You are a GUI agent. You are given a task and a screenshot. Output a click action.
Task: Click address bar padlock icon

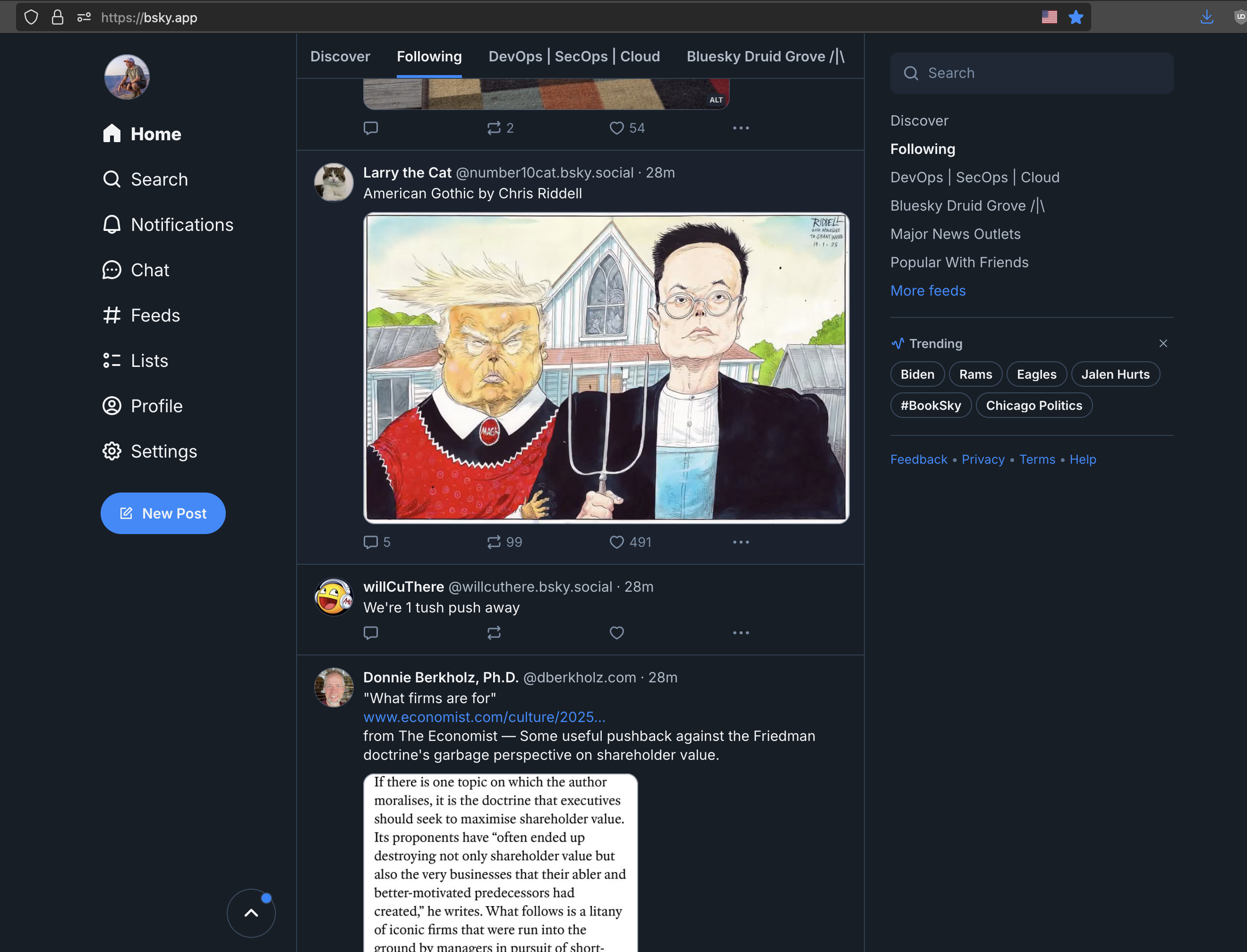click(x=57, y=17)
